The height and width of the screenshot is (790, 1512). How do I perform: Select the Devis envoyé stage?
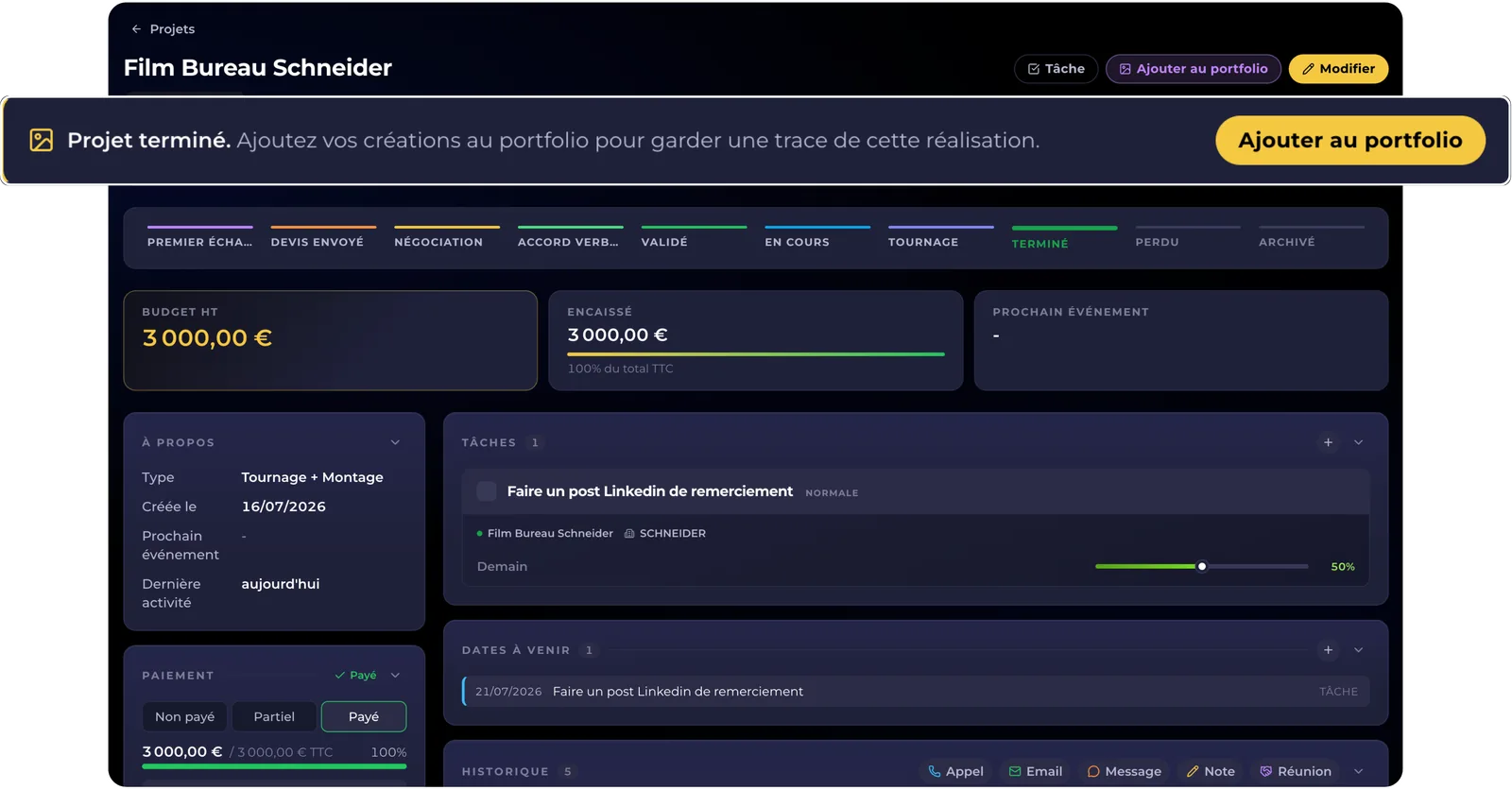point(323,237)
